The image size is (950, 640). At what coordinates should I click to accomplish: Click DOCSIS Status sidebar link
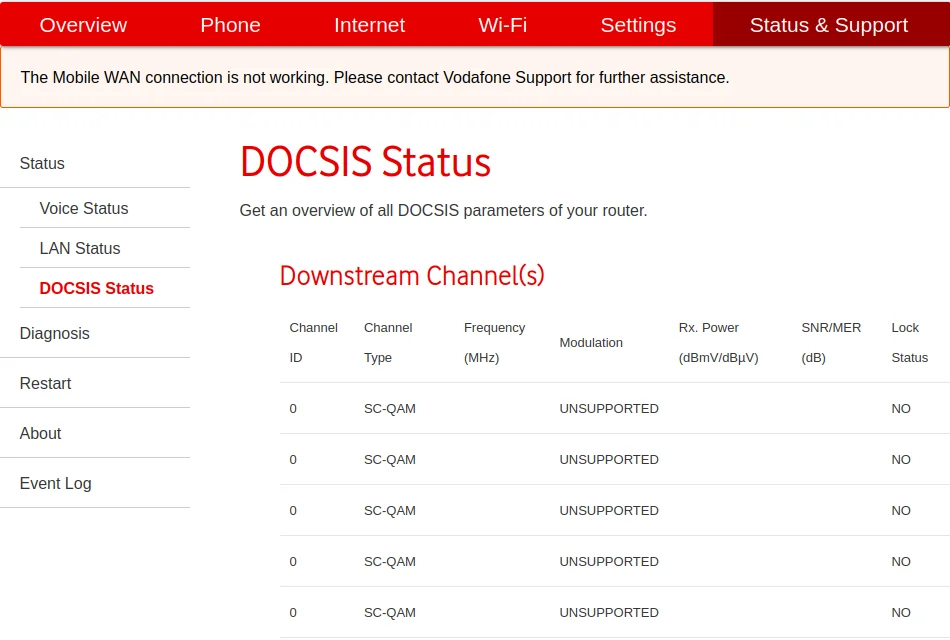pos(97,288)
